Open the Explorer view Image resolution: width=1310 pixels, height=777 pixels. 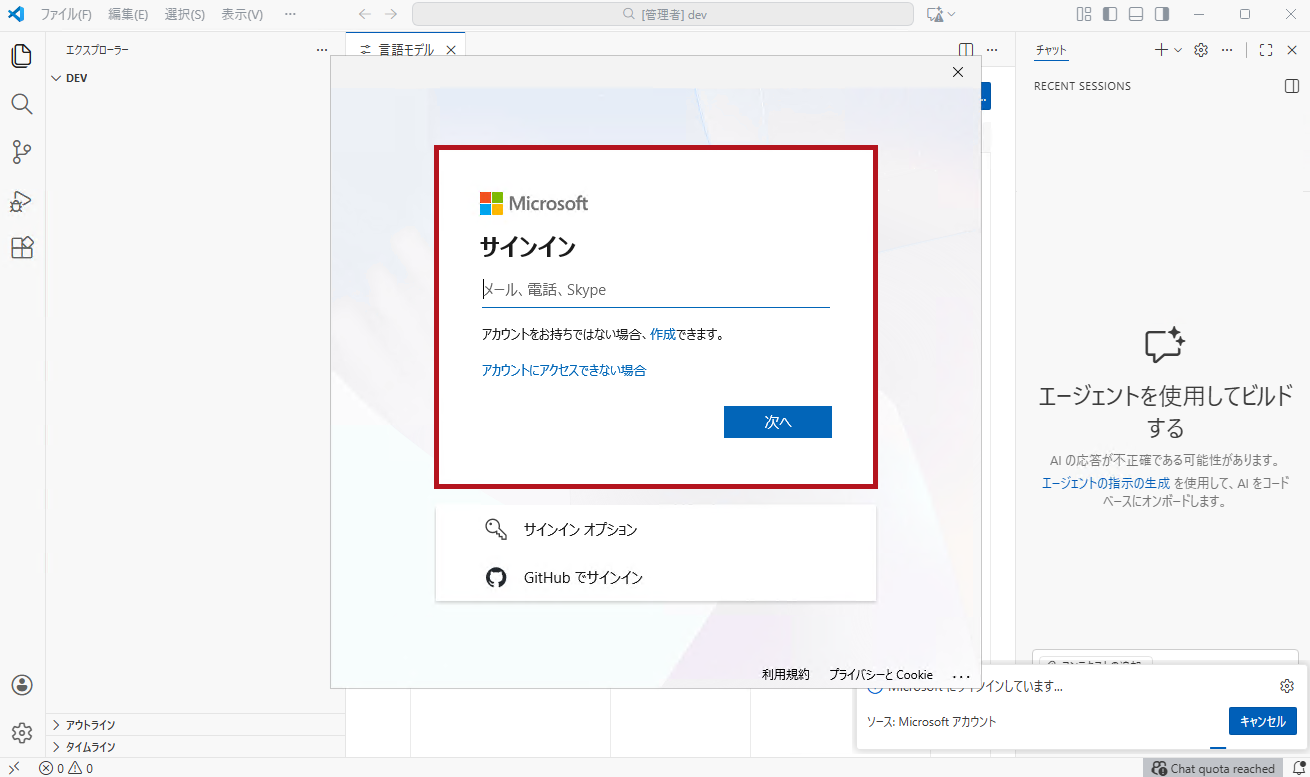pyautogui.click(x=21, y=56)
